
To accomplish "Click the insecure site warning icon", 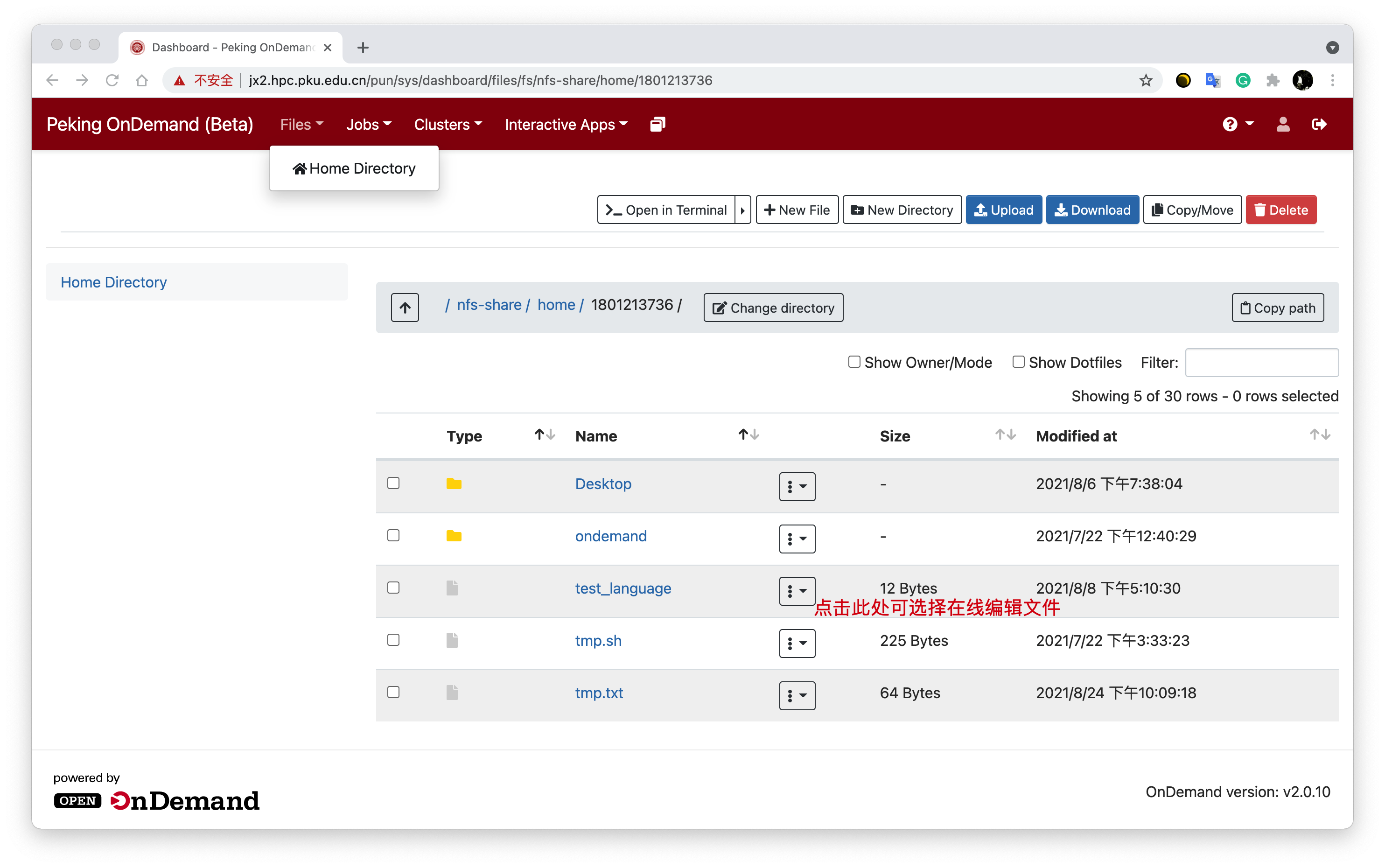I will click(x=179, y=80).
